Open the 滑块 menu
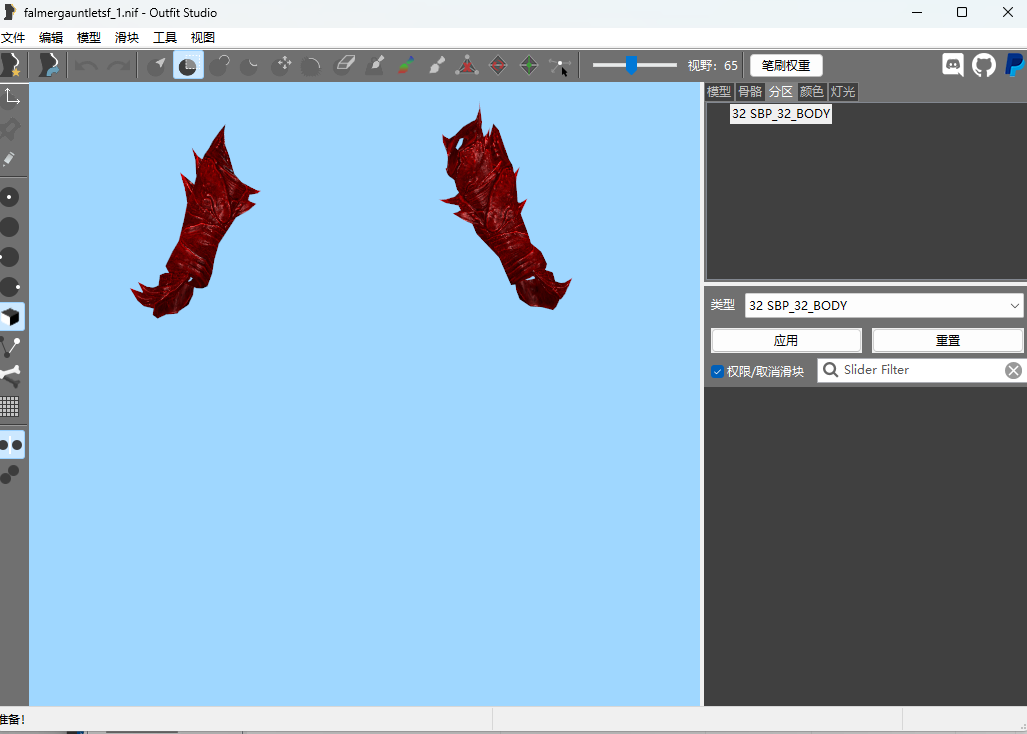 coord(126,37)
